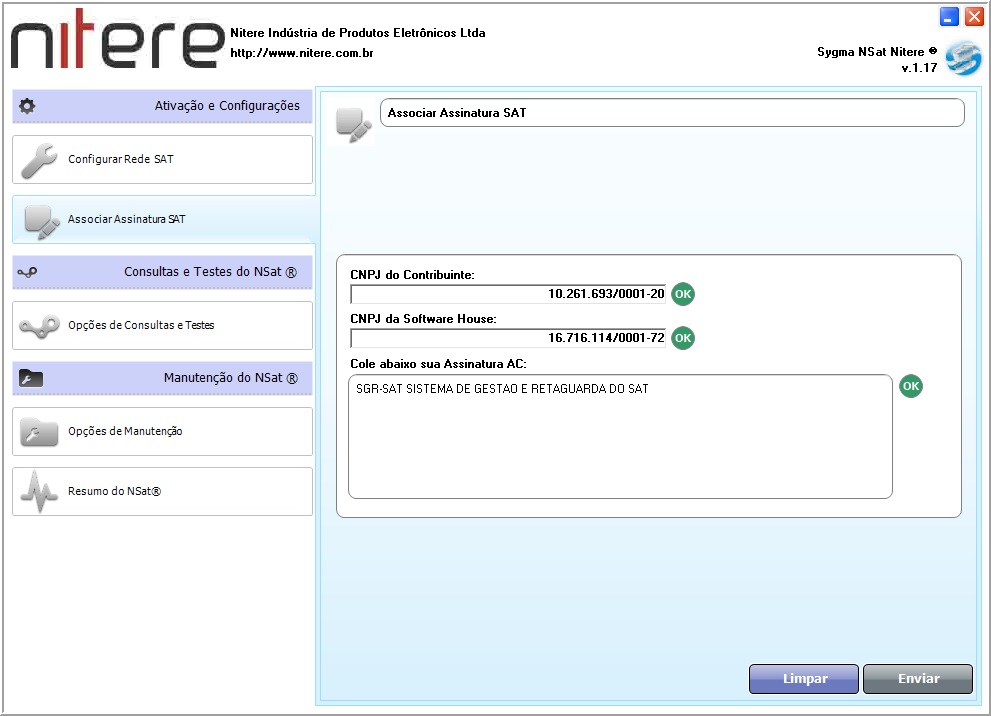Viewport: 991px width, 716px height.
Task: Click the Limpar button to clear the form
Action: [804, 679]
